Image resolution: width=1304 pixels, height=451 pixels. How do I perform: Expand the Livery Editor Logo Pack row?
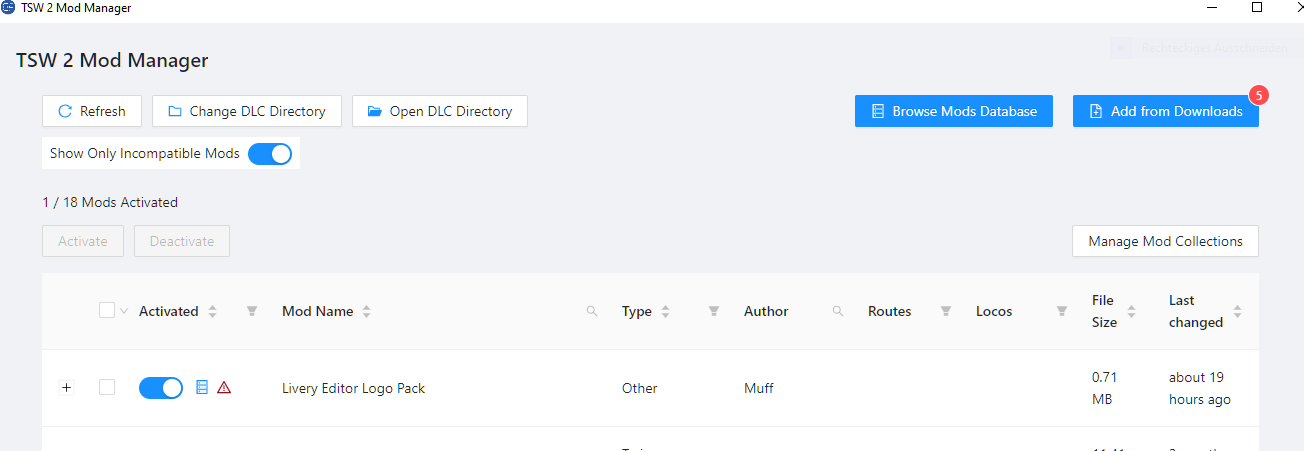click(x=67, y=388)
